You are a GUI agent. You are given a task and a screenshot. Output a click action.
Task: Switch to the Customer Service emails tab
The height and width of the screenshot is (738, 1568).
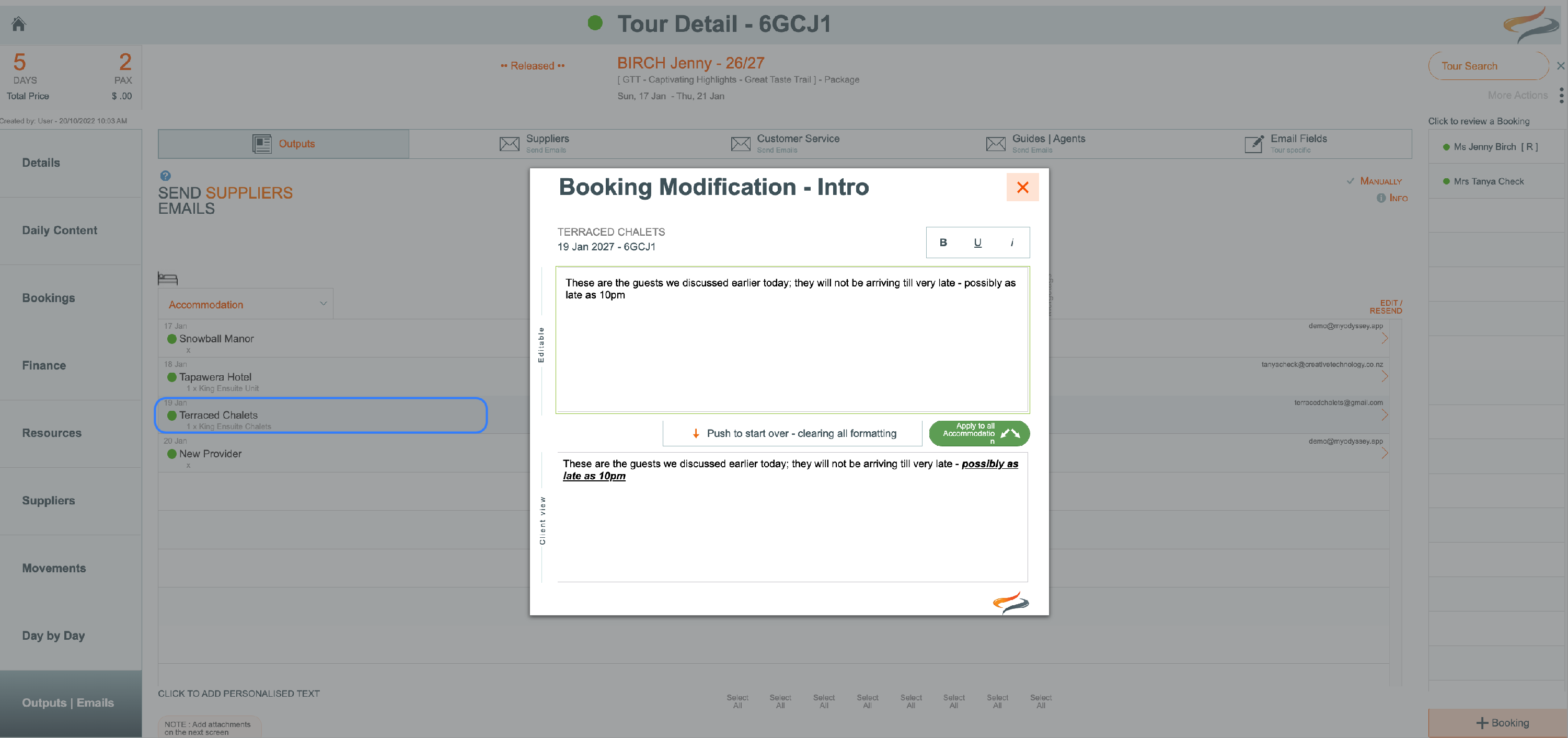[x=785, y=144]
